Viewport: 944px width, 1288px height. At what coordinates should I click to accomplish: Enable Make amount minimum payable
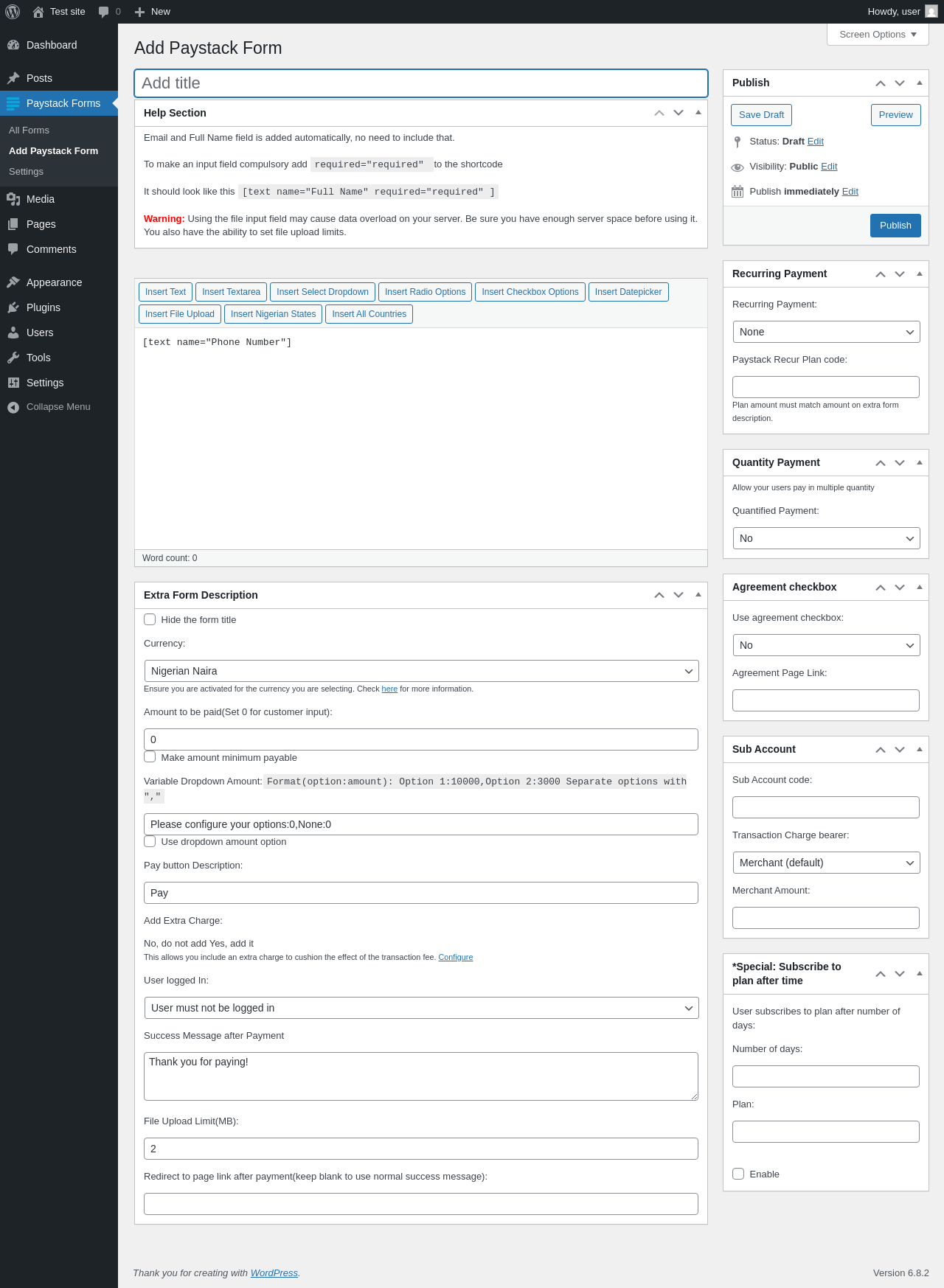[x=150, y=756]
